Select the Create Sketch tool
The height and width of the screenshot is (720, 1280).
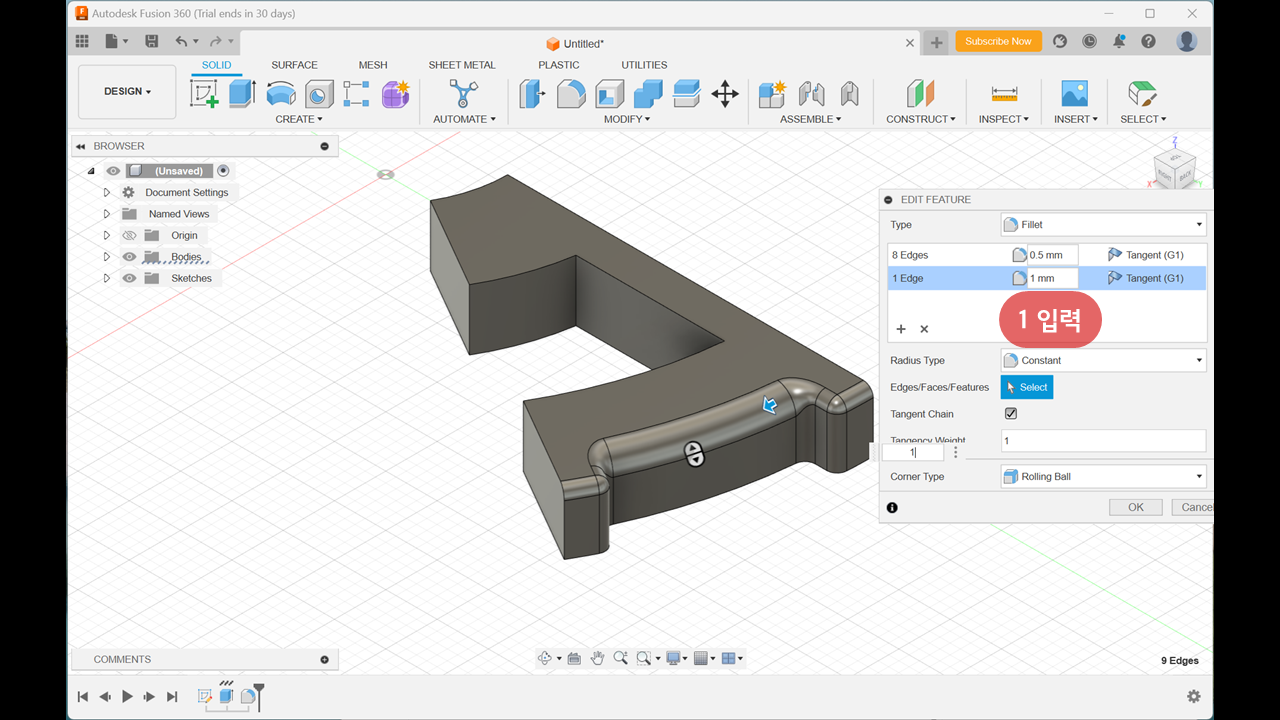click(204, 94)
